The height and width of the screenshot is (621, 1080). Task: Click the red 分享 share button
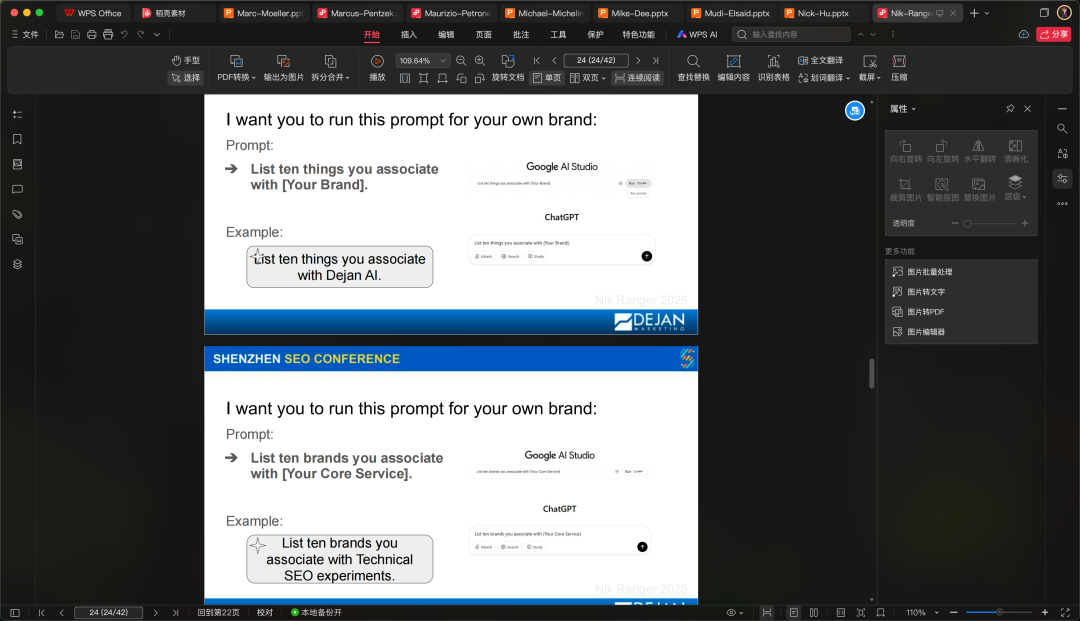tap(1053, 34)
